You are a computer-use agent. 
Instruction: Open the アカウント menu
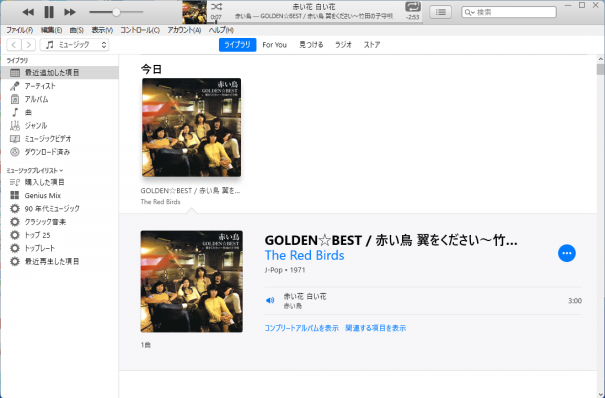184,30
